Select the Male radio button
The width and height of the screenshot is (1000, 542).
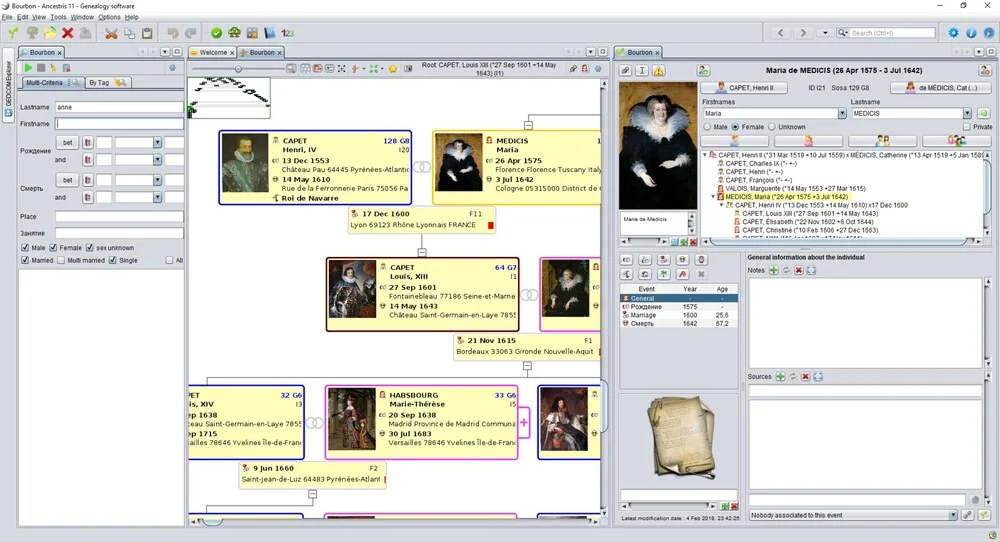click(x=708, y=127)
